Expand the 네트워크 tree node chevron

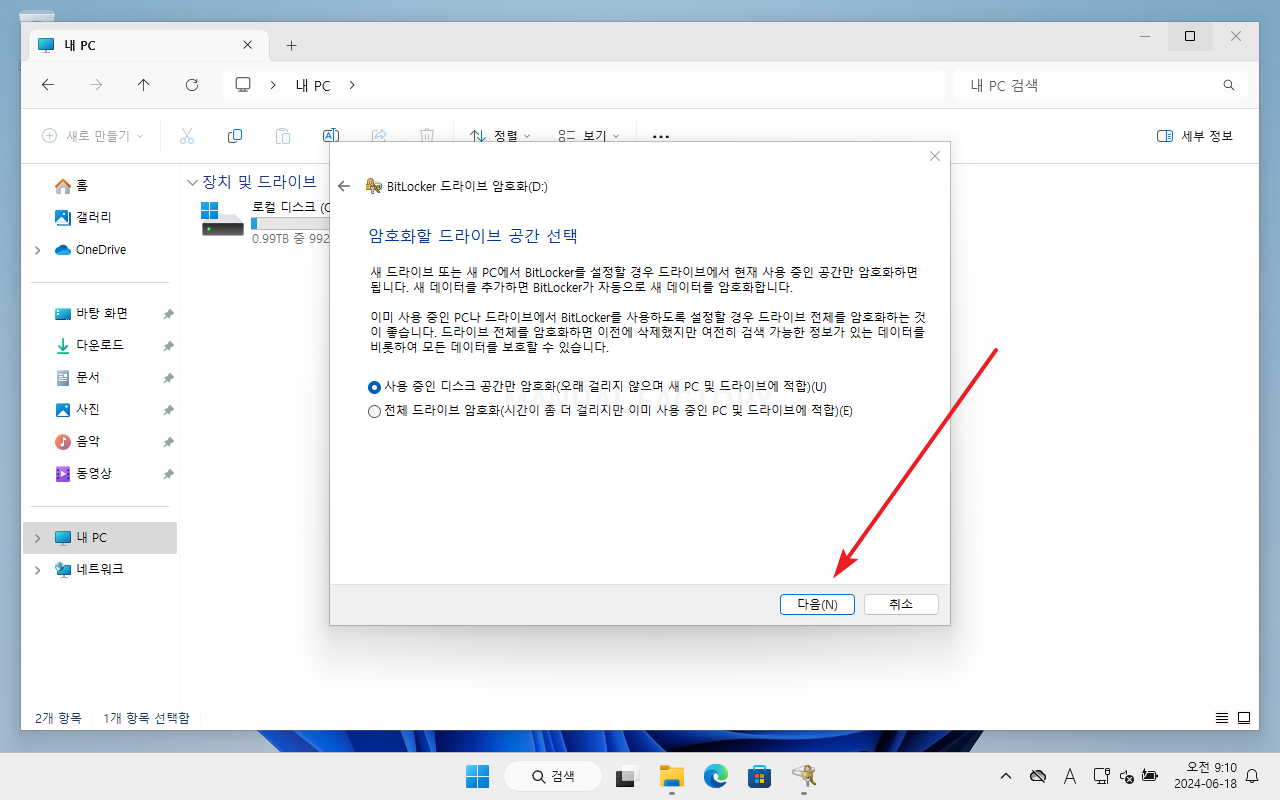pyautogui.click(x=38, y=570)
